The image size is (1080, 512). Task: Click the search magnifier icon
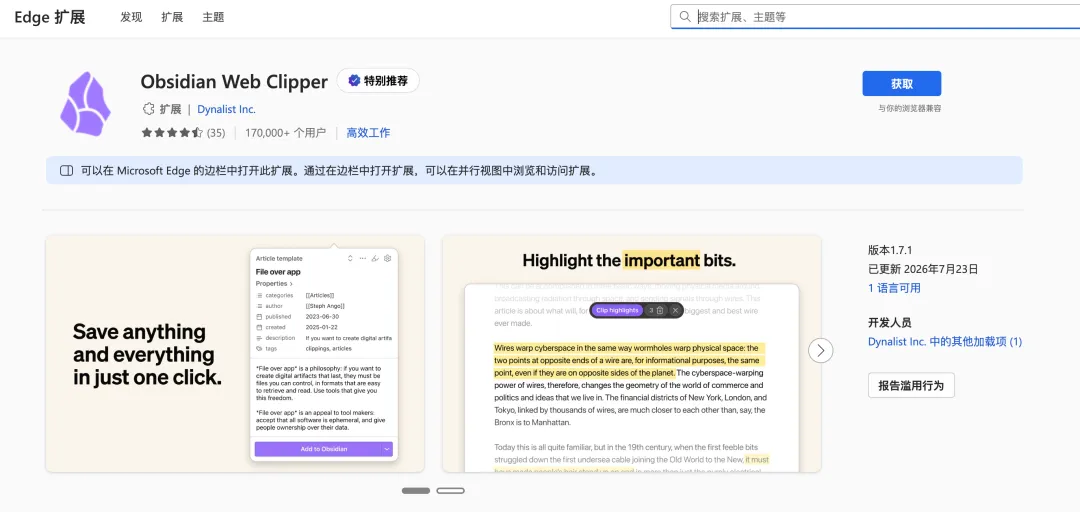(685, 17)
